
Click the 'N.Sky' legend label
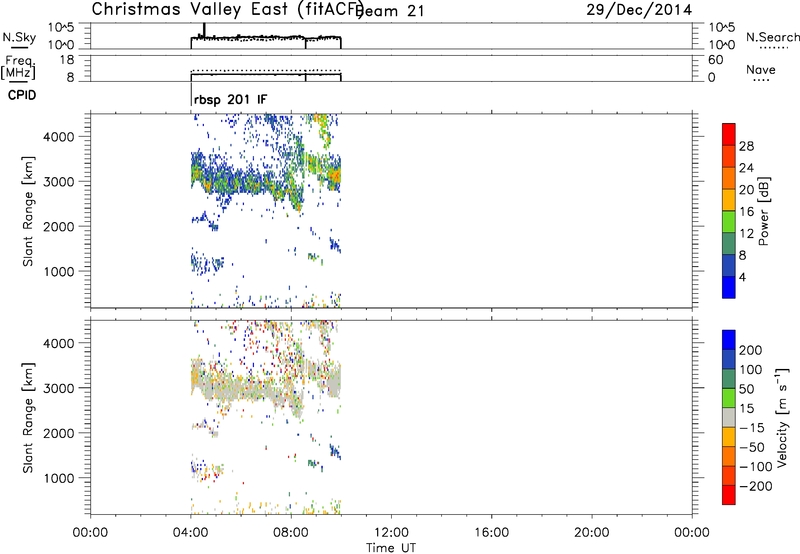pos(19,37)
